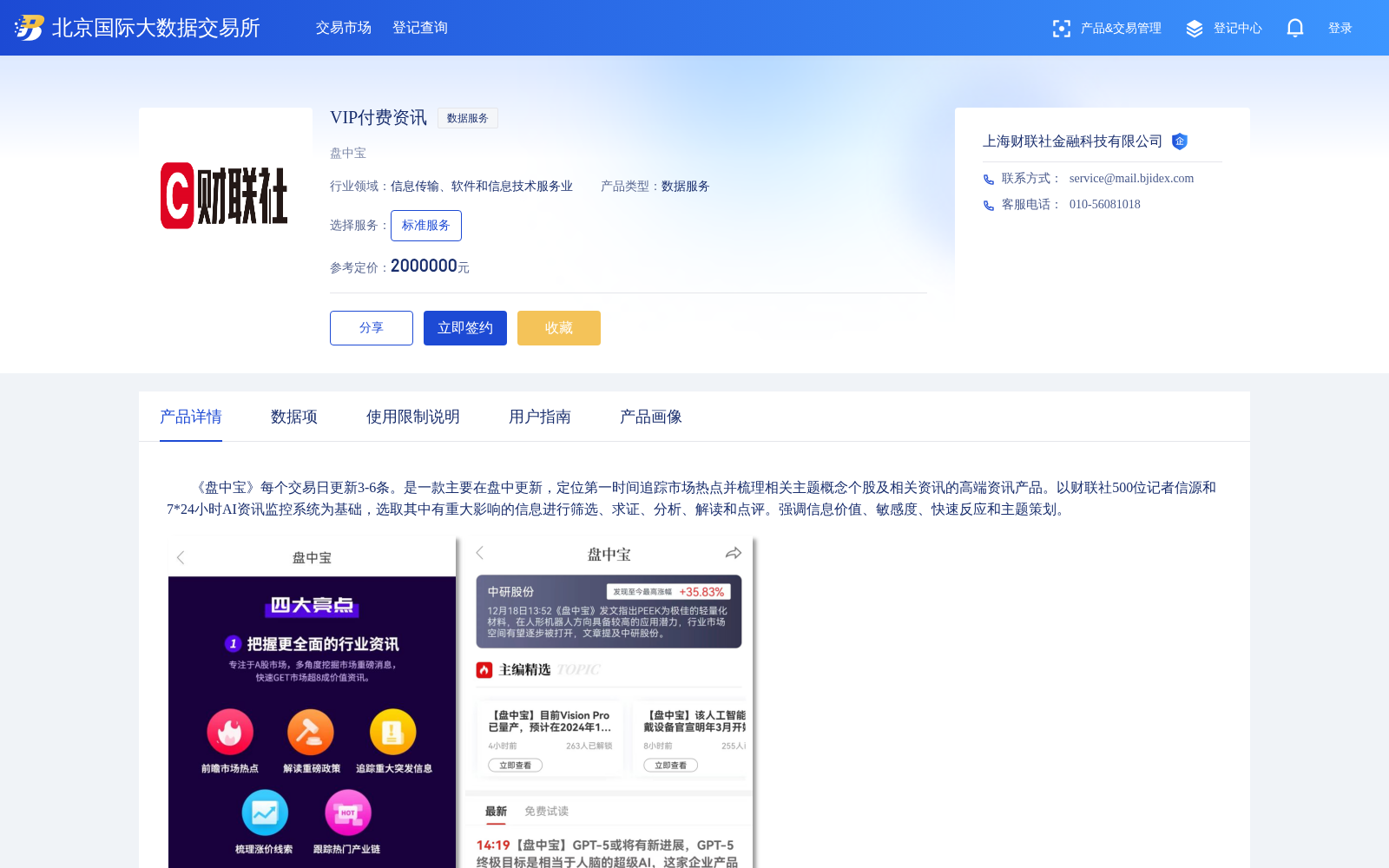Switch to 产品详情 tab
1389x868 pixels.
tap(191, 417)
